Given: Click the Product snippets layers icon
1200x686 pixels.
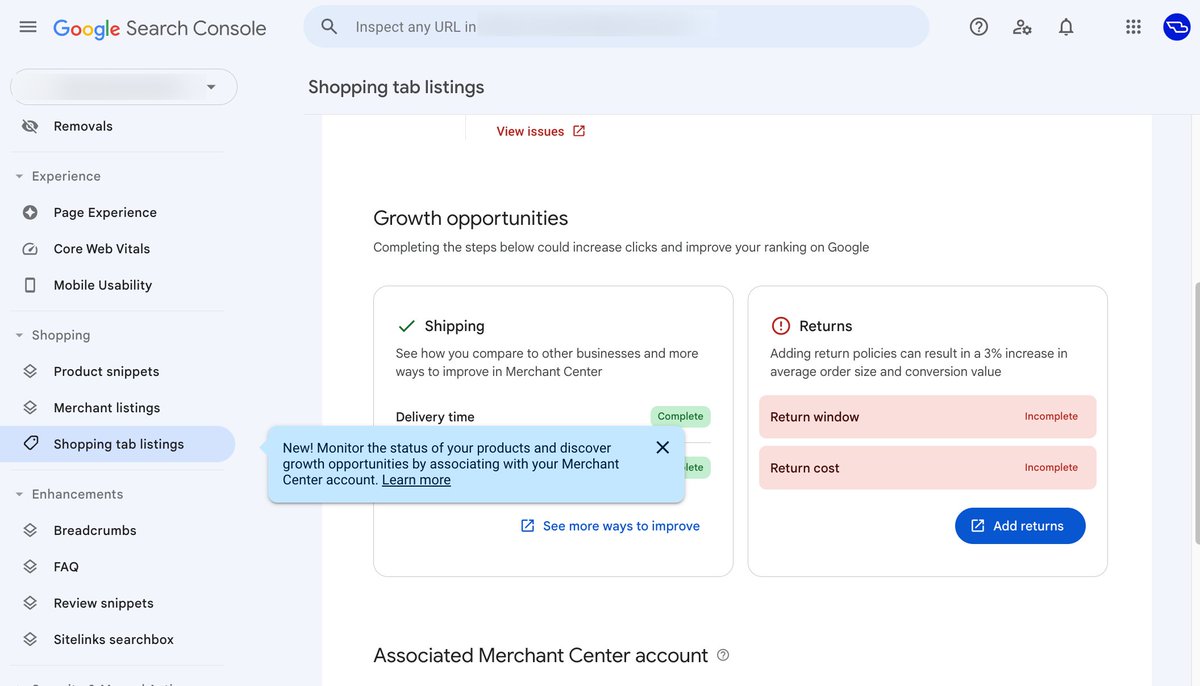Looking at the screenshot, I should click(x=30, y=371).
